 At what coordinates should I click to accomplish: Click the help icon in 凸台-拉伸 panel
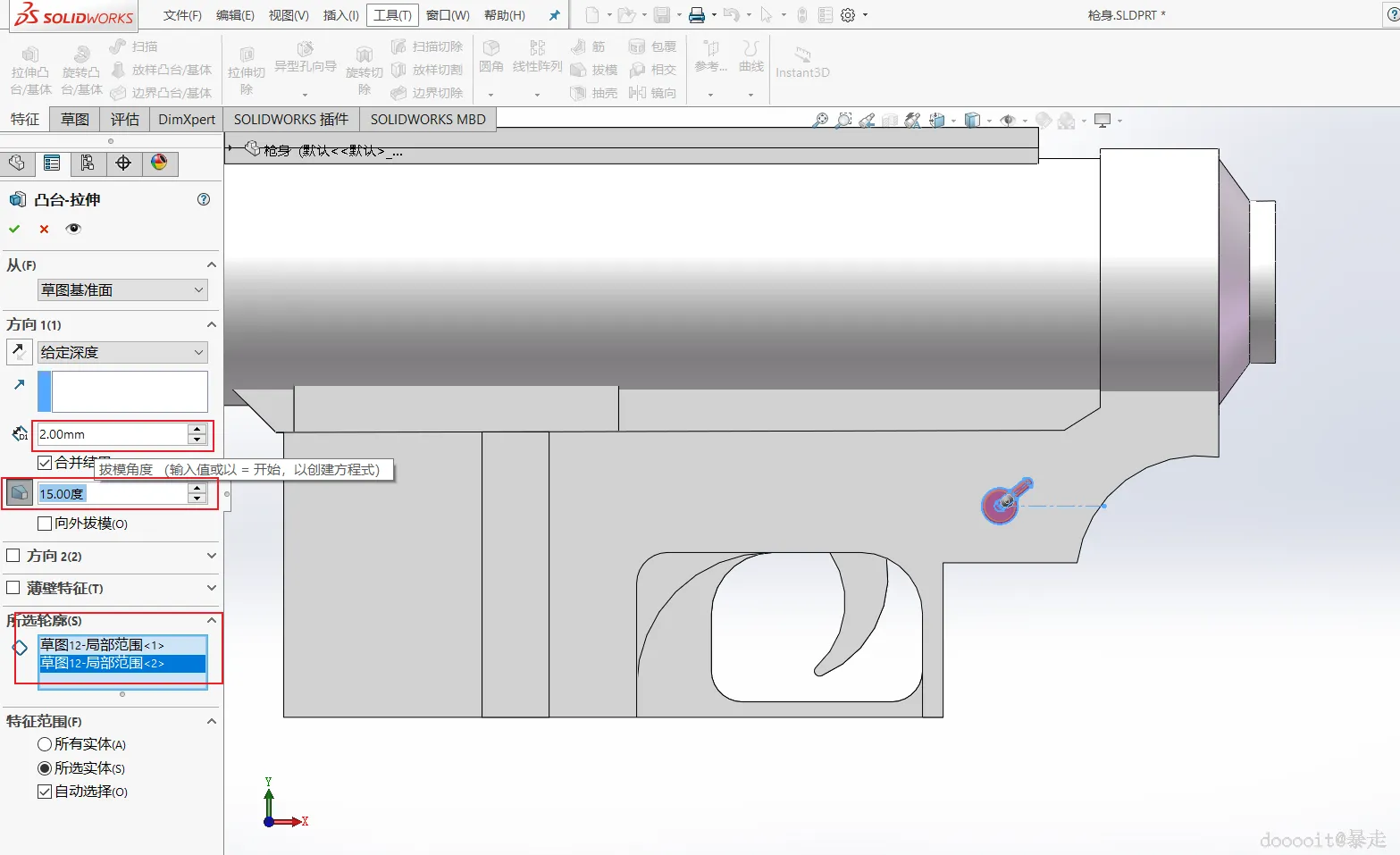(204, 199)
